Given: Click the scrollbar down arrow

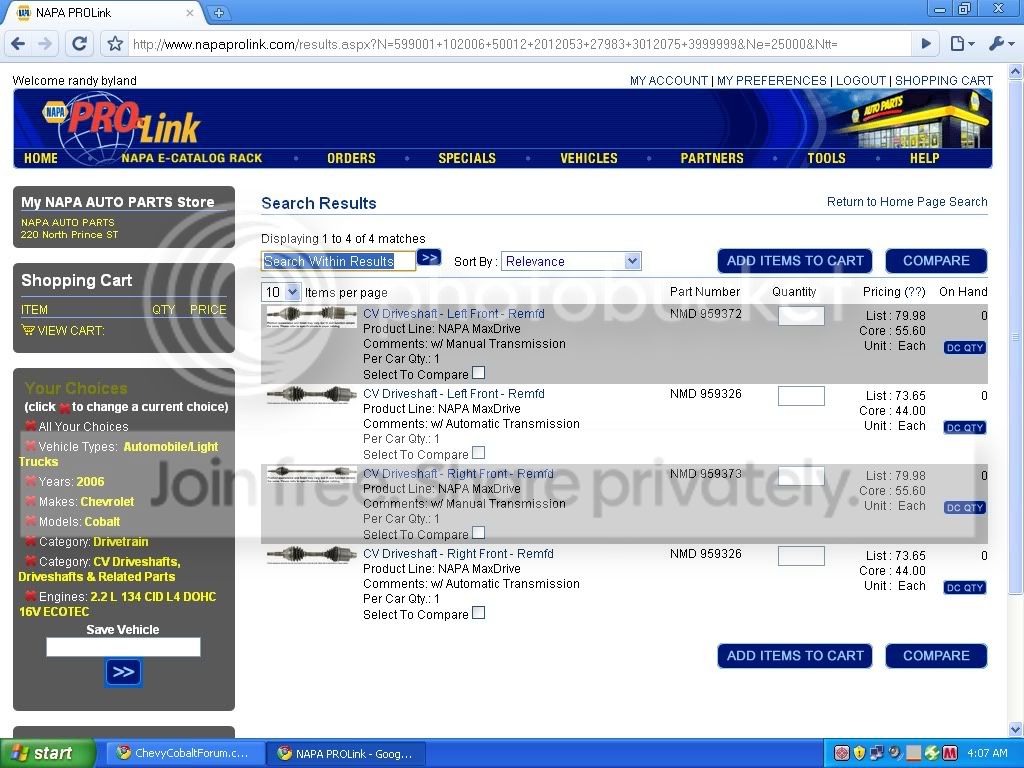Looking at the screenshot, I should tap(1016, 729).
